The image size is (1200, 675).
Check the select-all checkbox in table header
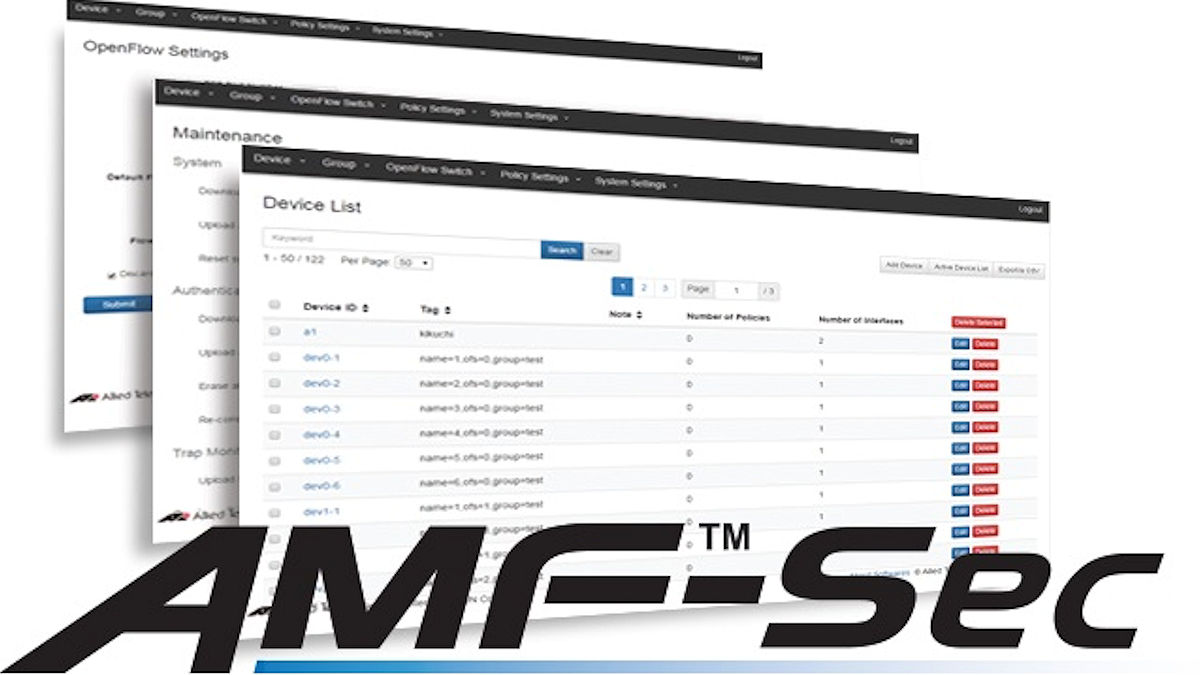(274, 303)
